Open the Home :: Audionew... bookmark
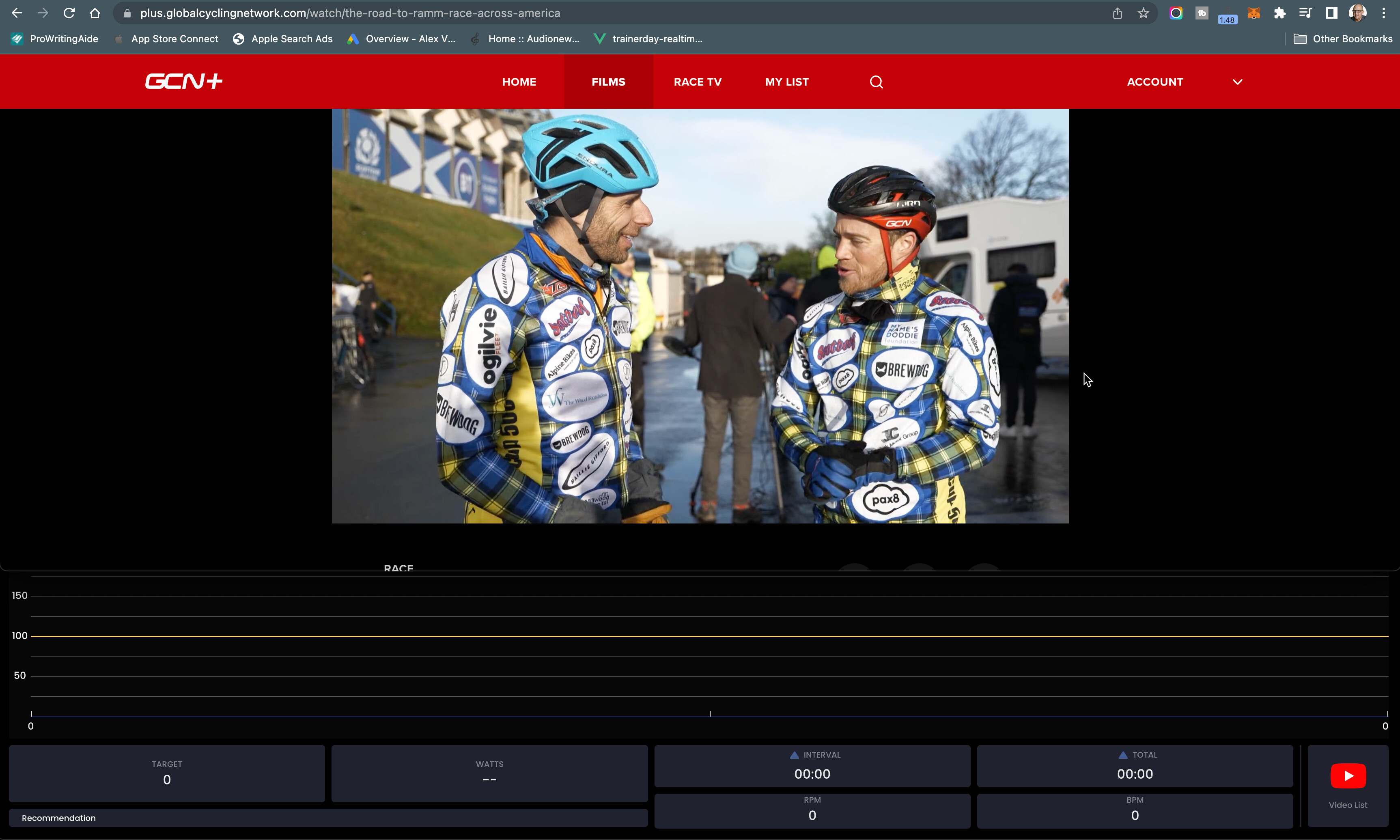 coord(525,39)
